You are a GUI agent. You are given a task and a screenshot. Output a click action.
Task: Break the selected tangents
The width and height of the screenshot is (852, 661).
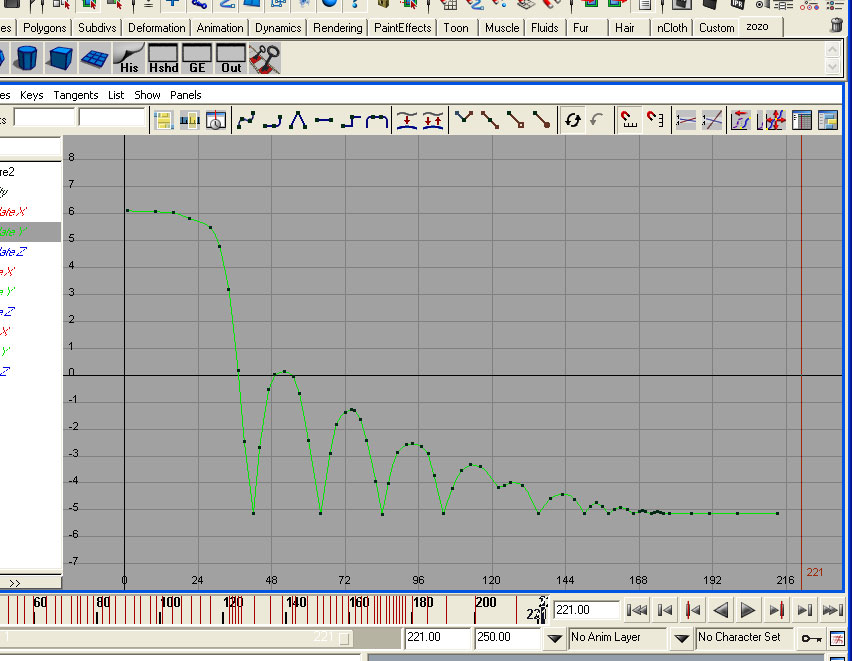click(463, 120)
